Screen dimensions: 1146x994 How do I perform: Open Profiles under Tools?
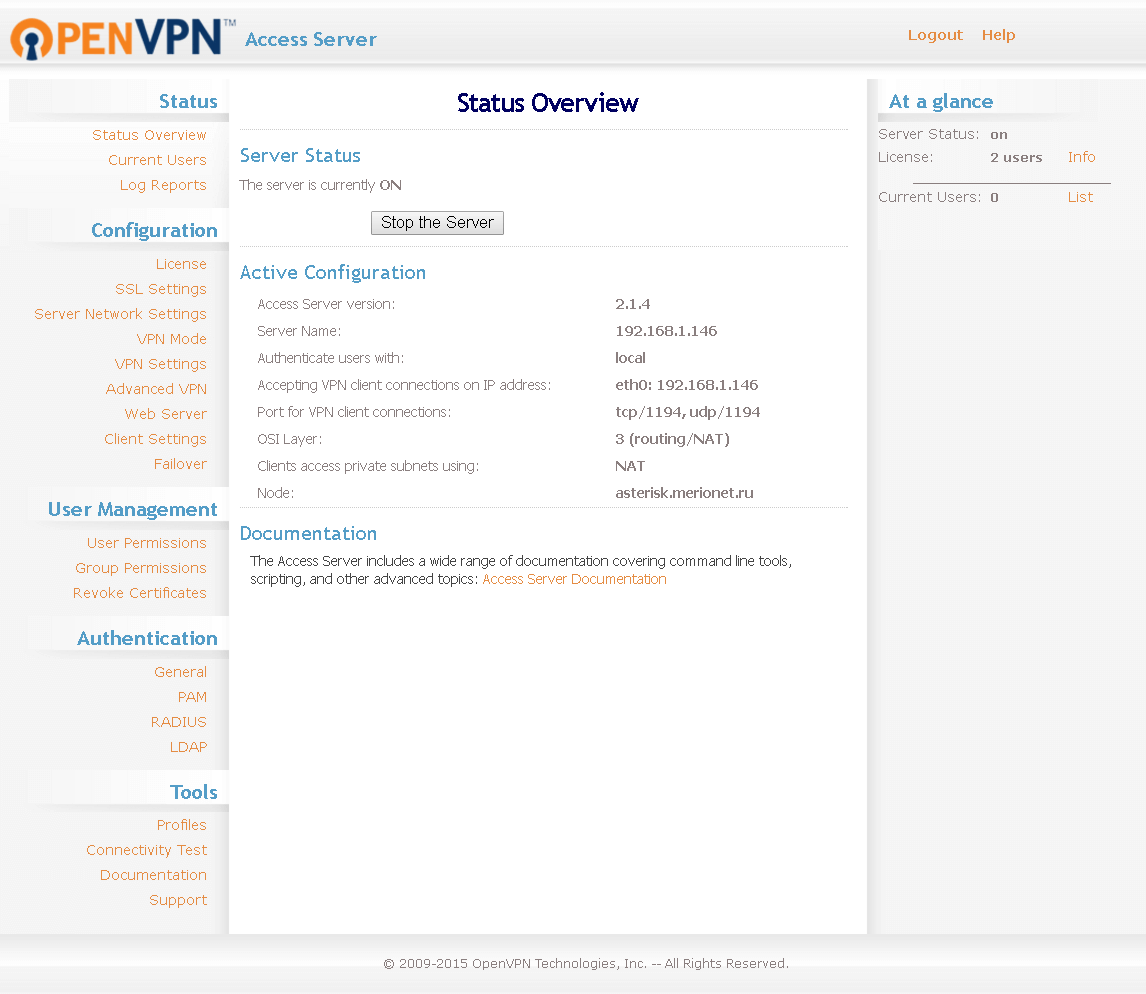(x=181, y=825)
